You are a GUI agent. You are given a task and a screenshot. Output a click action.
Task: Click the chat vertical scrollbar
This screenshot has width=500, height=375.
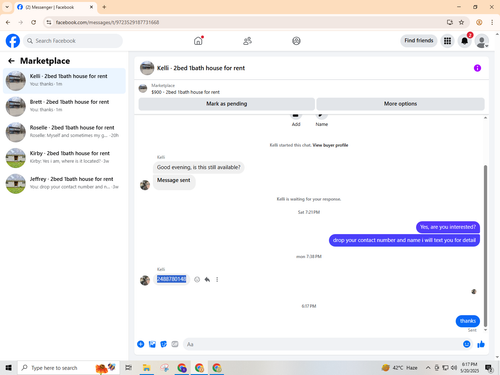(x=485, y=246)
